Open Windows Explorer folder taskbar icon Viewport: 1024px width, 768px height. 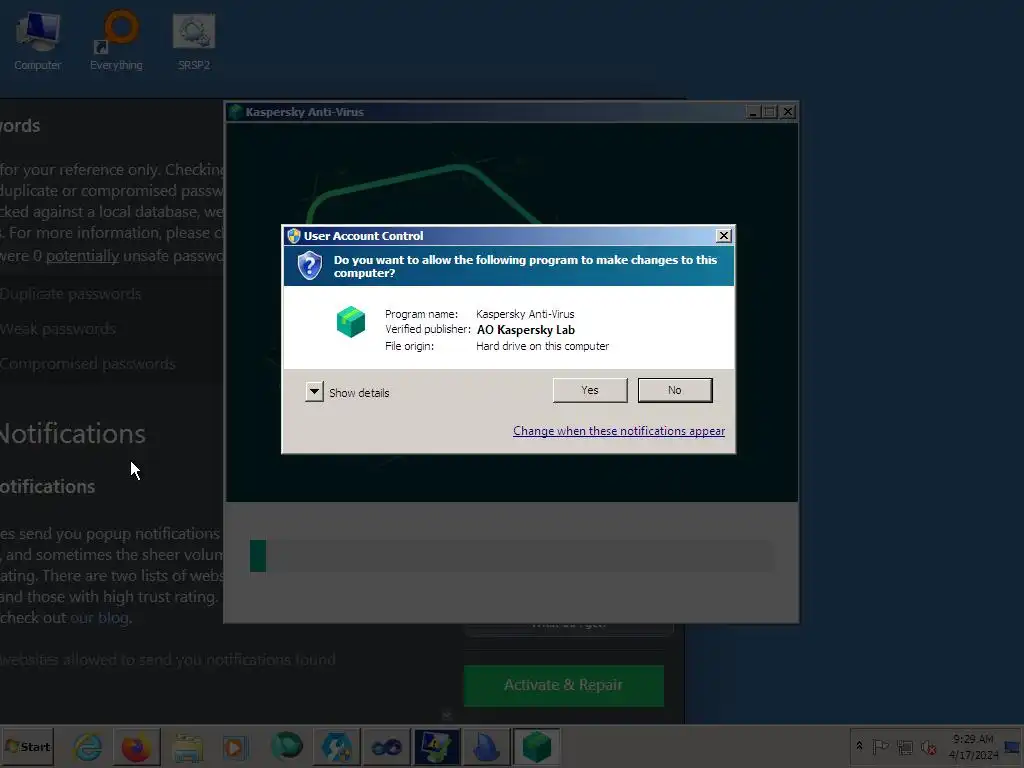pos(187,747)
